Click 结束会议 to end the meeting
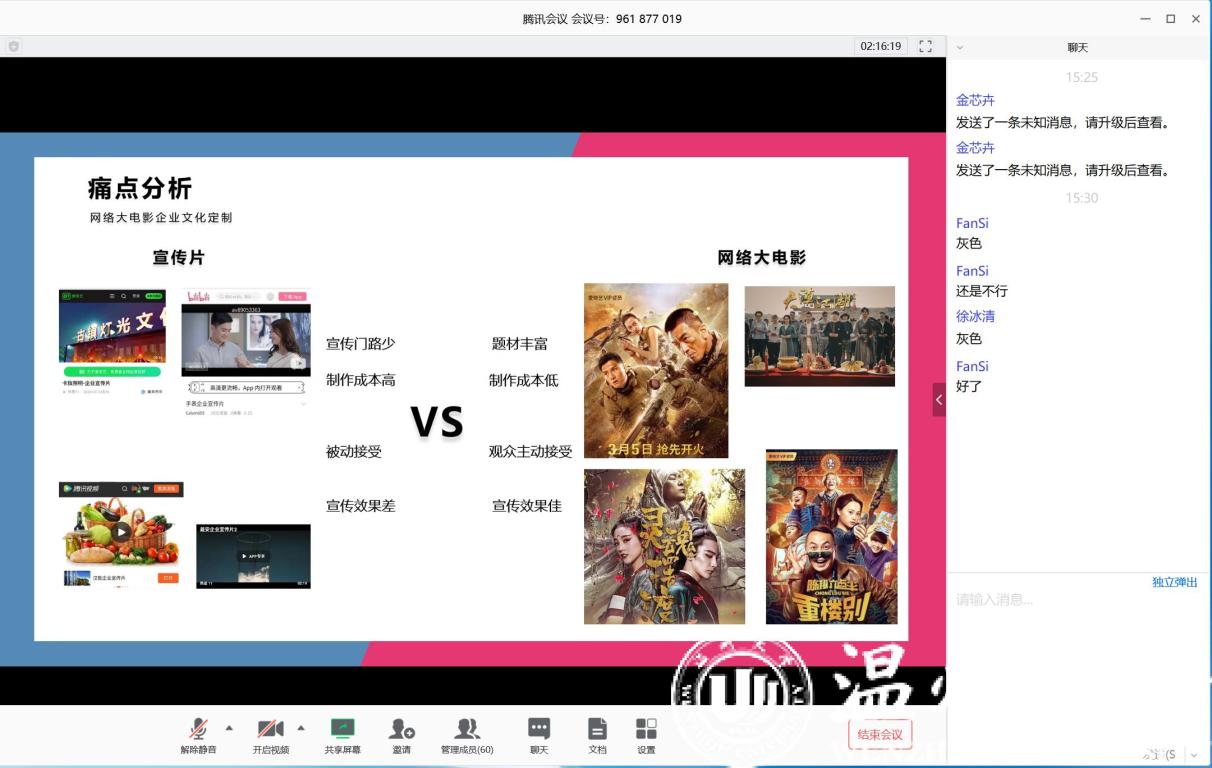1212x768 pixels. pyautogui.click(x=880, y=734)
